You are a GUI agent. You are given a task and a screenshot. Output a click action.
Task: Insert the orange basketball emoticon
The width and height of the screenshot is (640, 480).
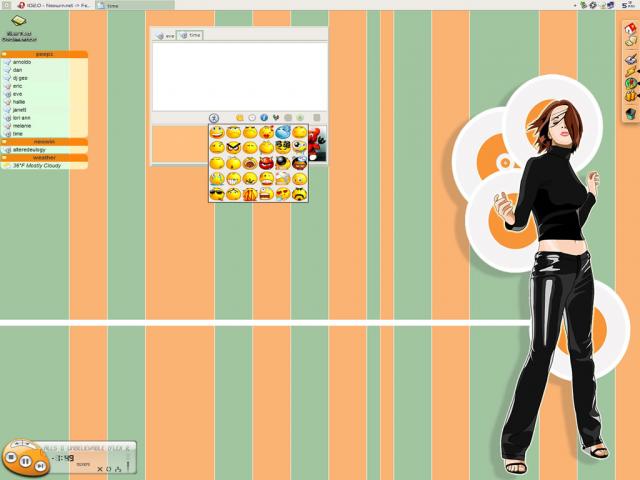click(x=250, y=194)
